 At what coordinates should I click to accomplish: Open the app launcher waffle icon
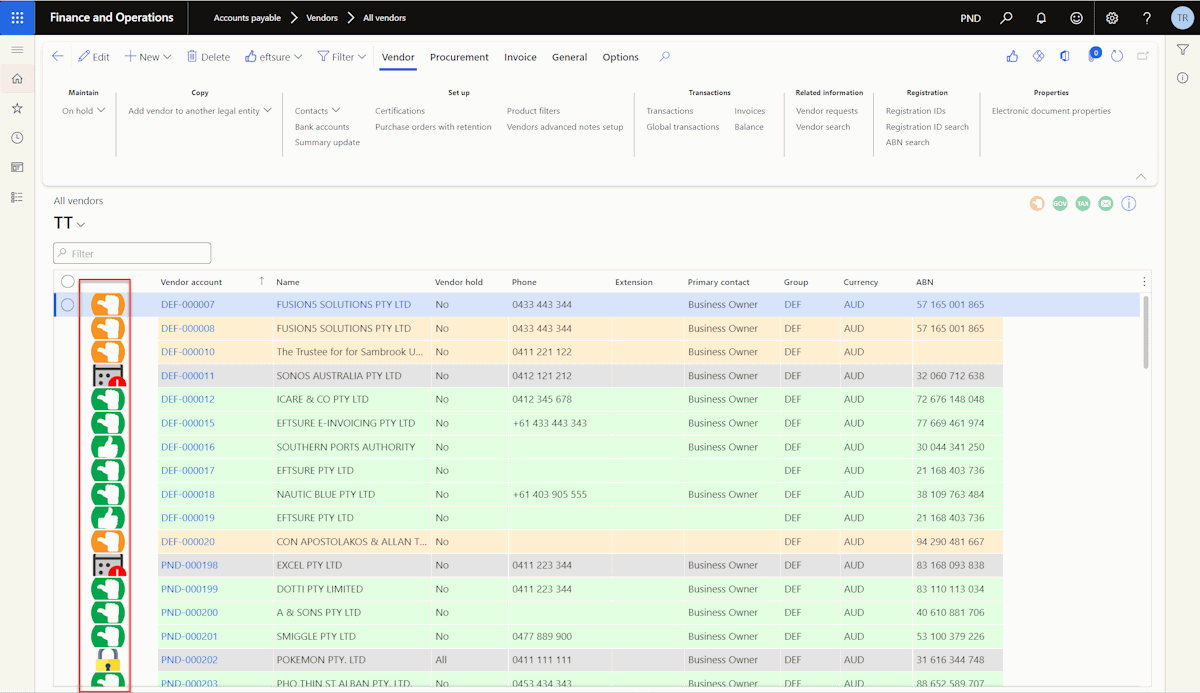pos(17,17)
